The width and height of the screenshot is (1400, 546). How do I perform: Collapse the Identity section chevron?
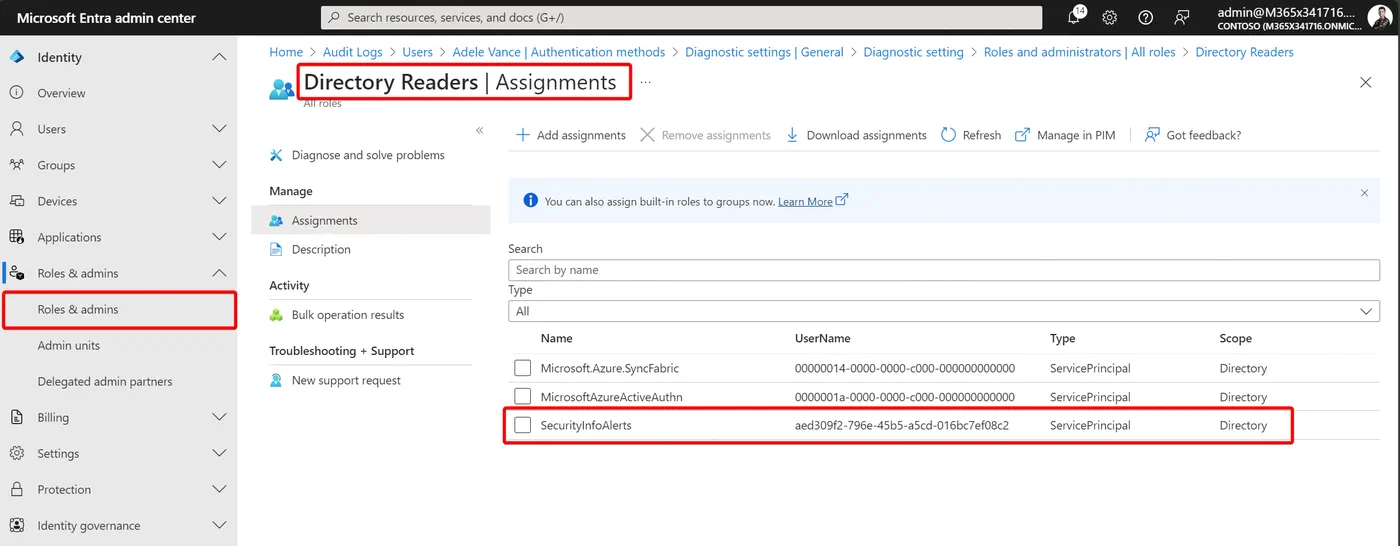tap(219, 57)
